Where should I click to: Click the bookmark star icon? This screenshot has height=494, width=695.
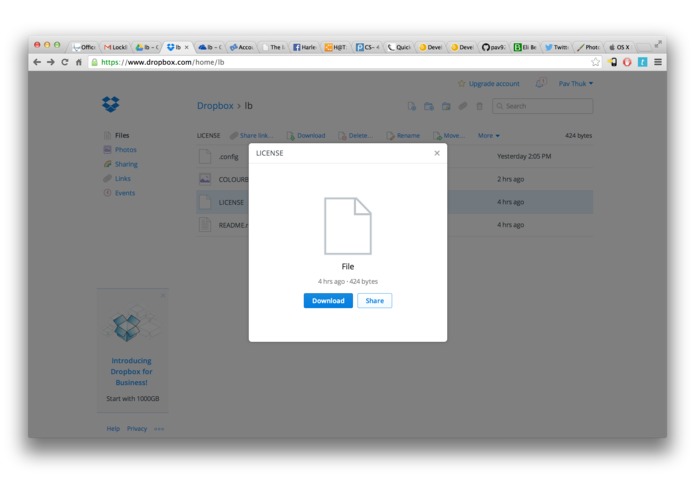pyautogui.click(x=595, y=62)
